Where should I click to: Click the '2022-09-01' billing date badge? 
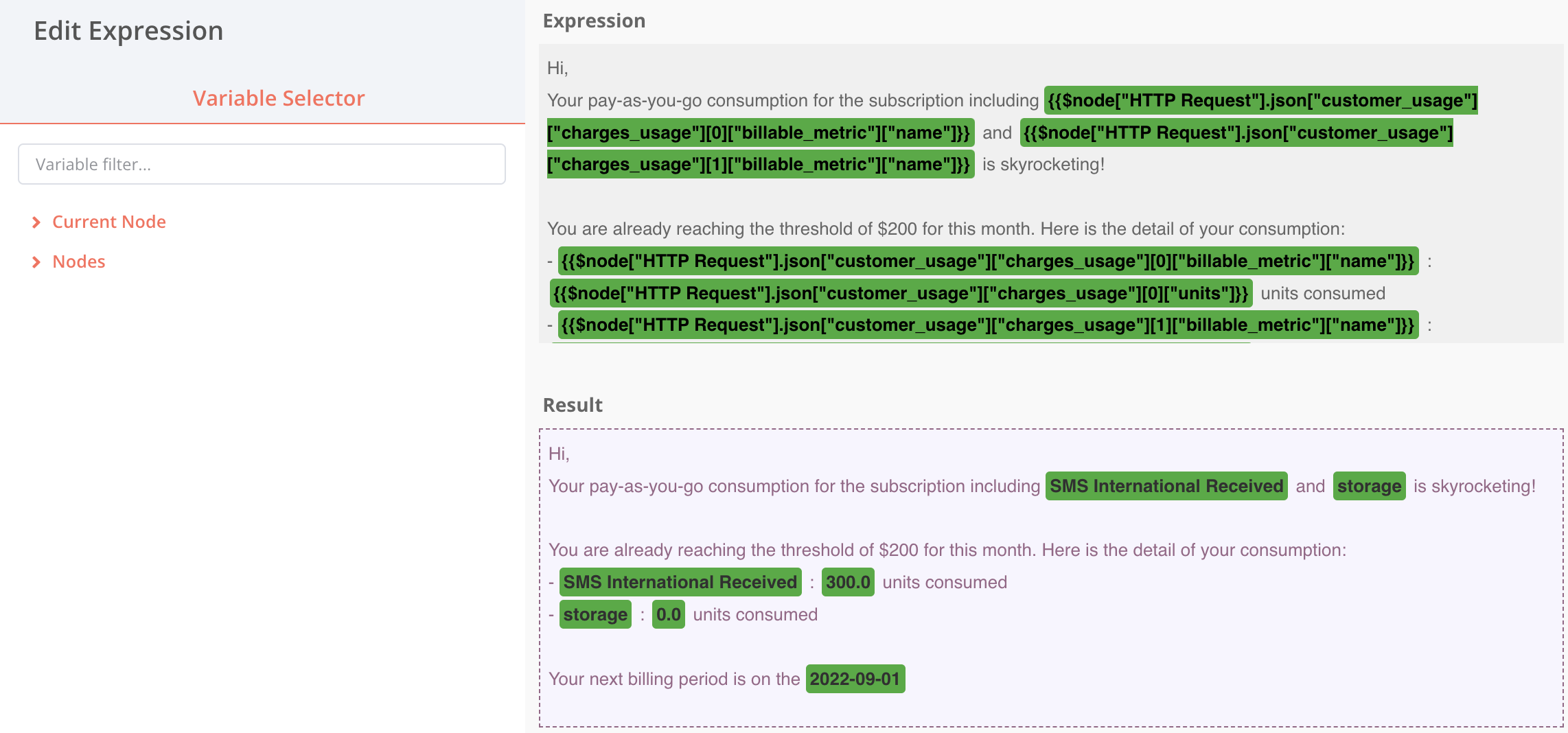click(855, 679)
